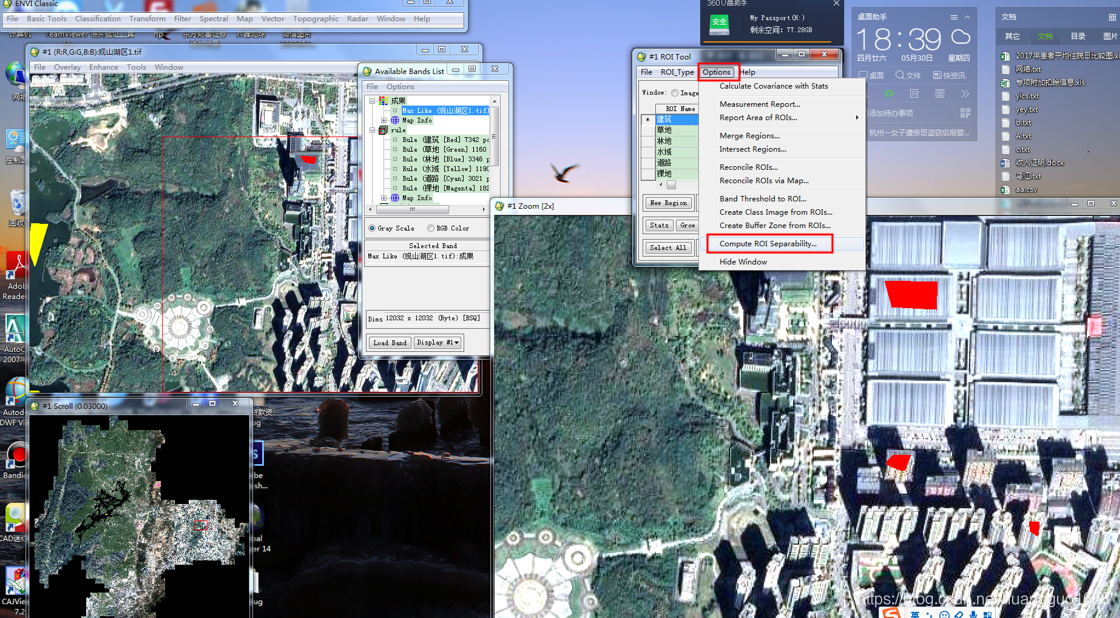This screenshot has width=1120, height=618.
Task: Click the Select All button in ROI Tool
Action: coord(668,248)
